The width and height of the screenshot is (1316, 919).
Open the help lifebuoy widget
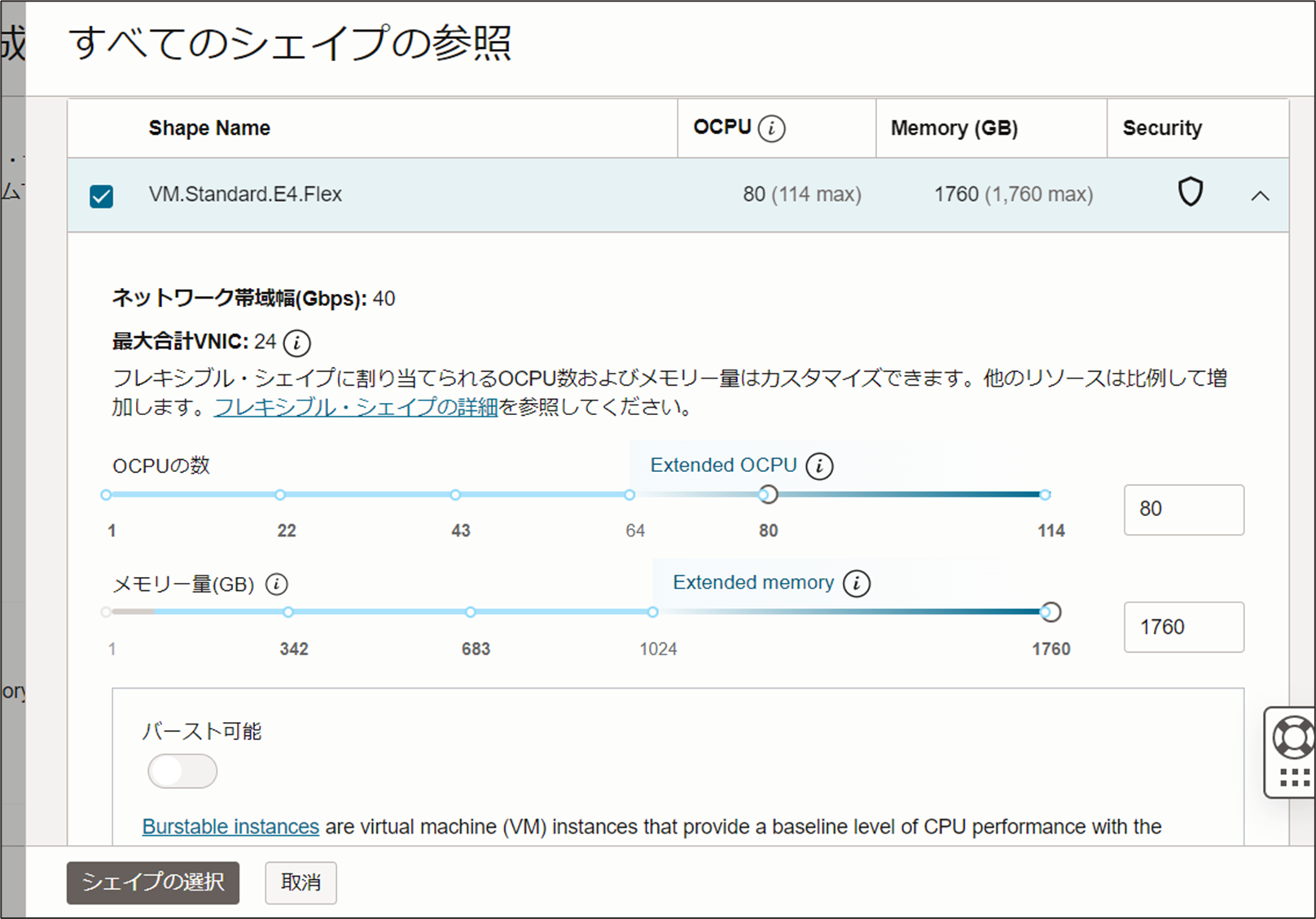coord(1292,737)
